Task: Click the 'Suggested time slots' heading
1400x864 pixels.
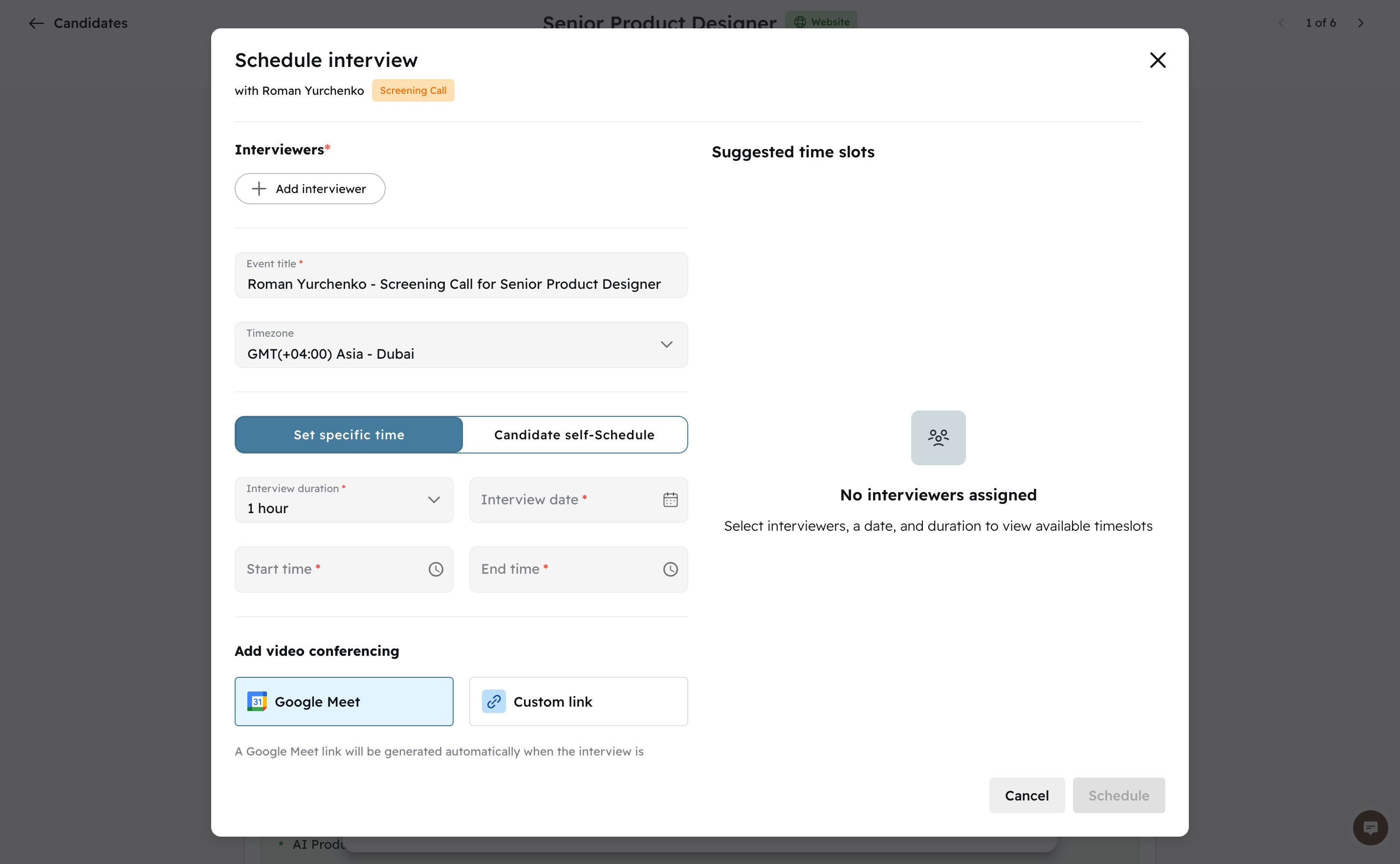Action: (x=793, y=152)
